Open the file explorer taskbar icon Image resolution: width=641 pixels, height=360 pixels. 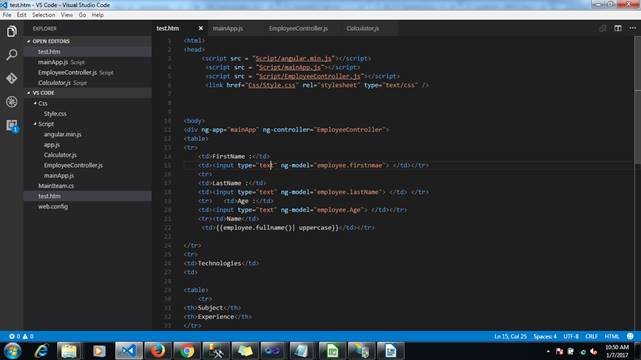tap(69, 351)
